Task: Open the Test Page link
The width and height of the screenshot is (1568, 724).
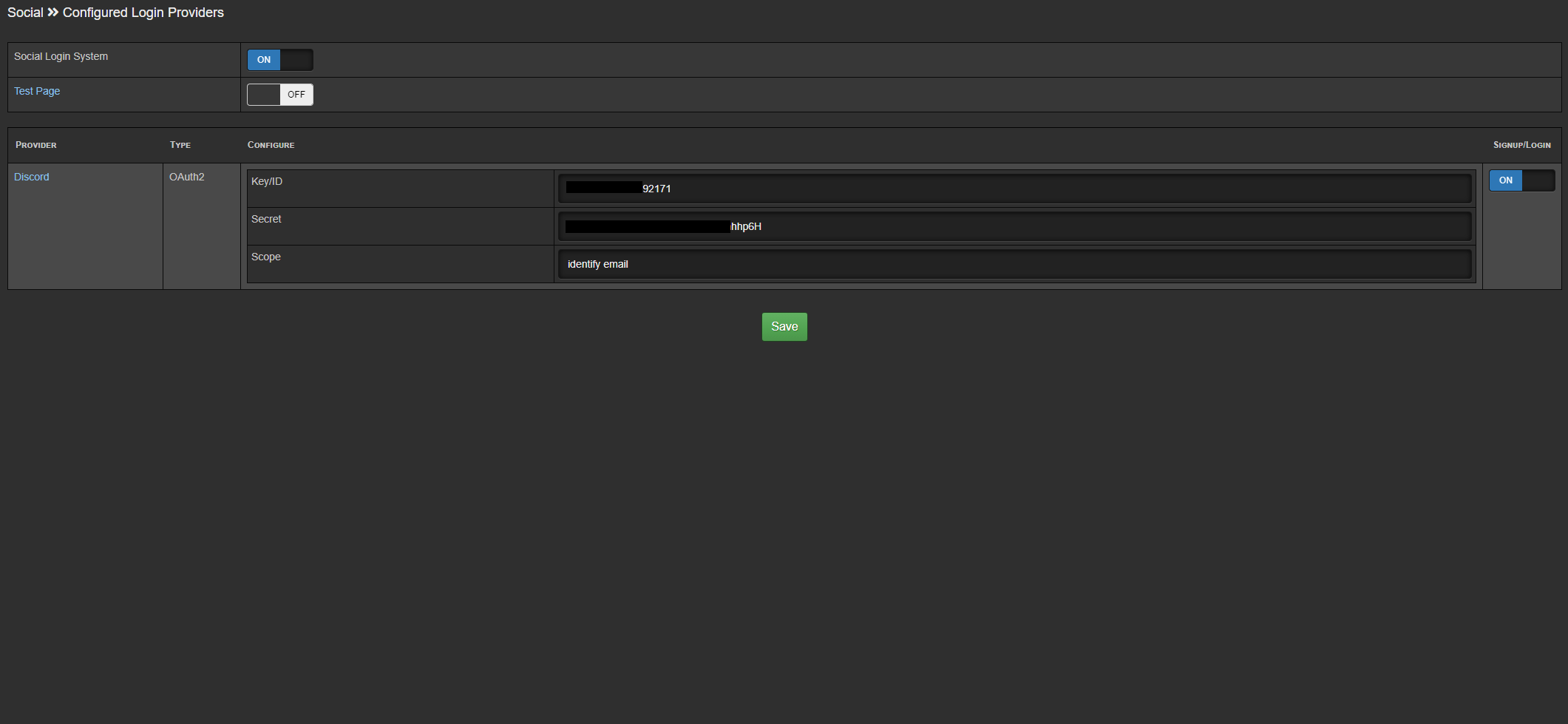Action: tap(36, 91)
